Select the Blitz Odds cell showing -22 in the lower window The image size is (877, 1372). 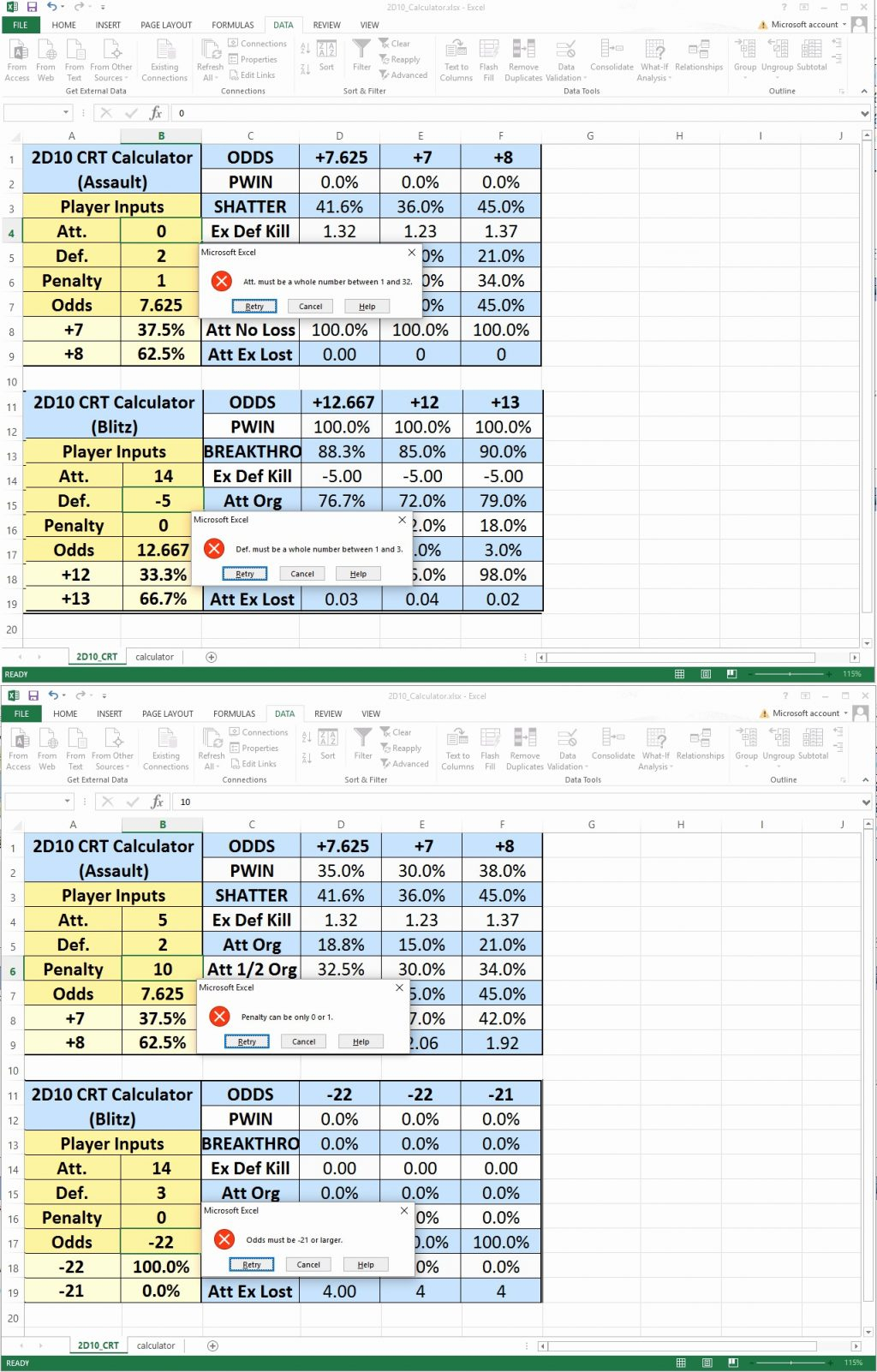tap(160, 1242)
